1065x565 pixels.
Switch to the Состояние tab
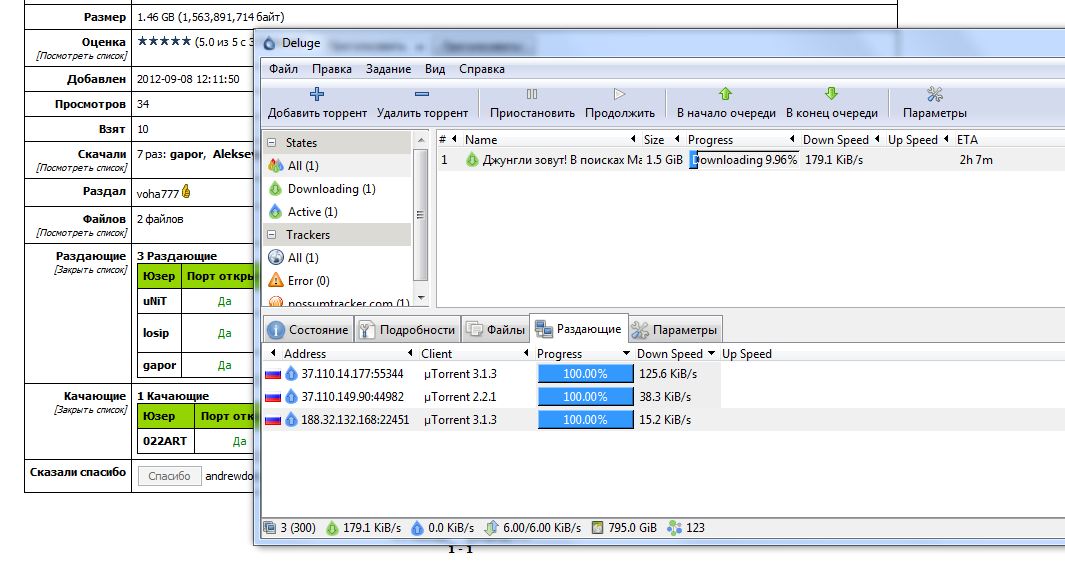(308, 329)
